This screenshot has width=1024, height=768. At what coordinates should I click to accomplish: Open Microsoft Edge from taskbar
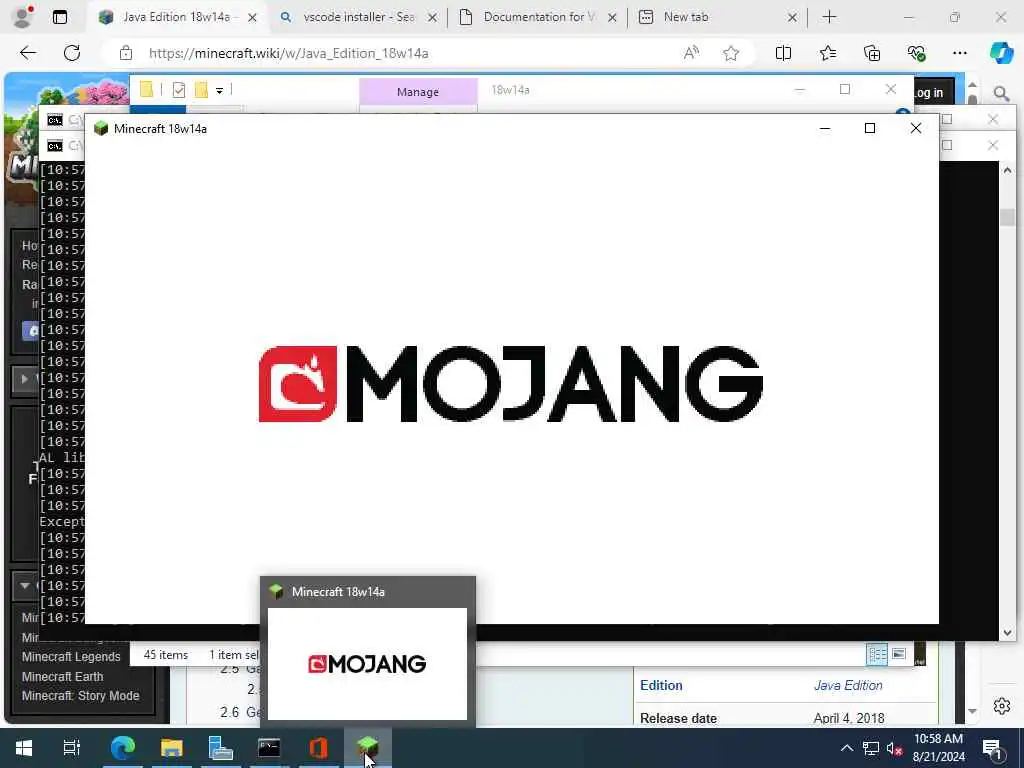122,748
